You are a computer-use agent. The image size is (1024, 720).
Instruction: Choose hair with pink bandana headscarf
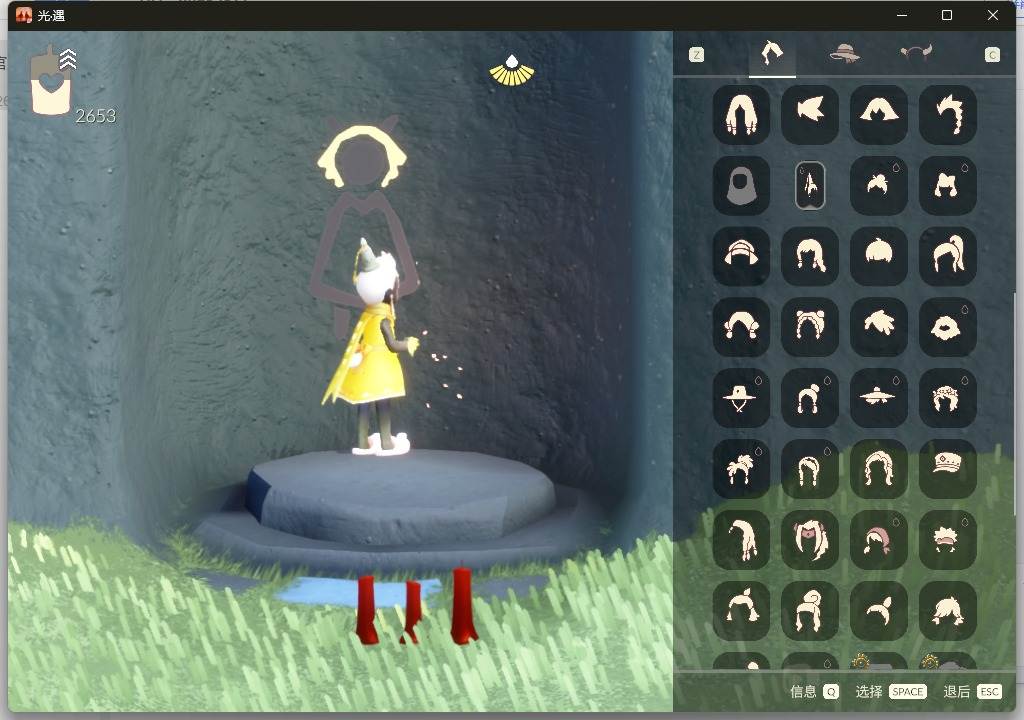(879, 540)
